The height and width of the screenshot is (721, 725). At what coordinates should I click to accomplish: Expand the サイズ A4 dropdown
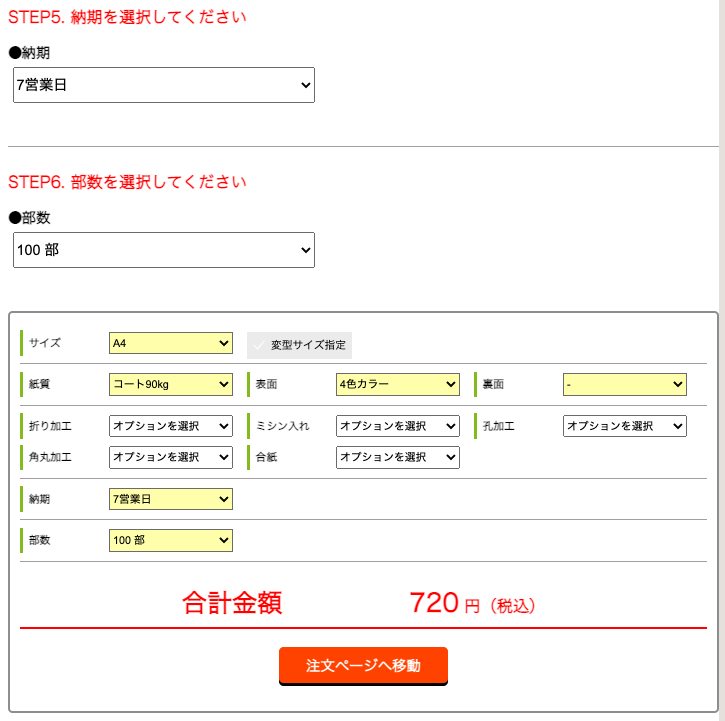pyautogui.click(x=171, y=343)
